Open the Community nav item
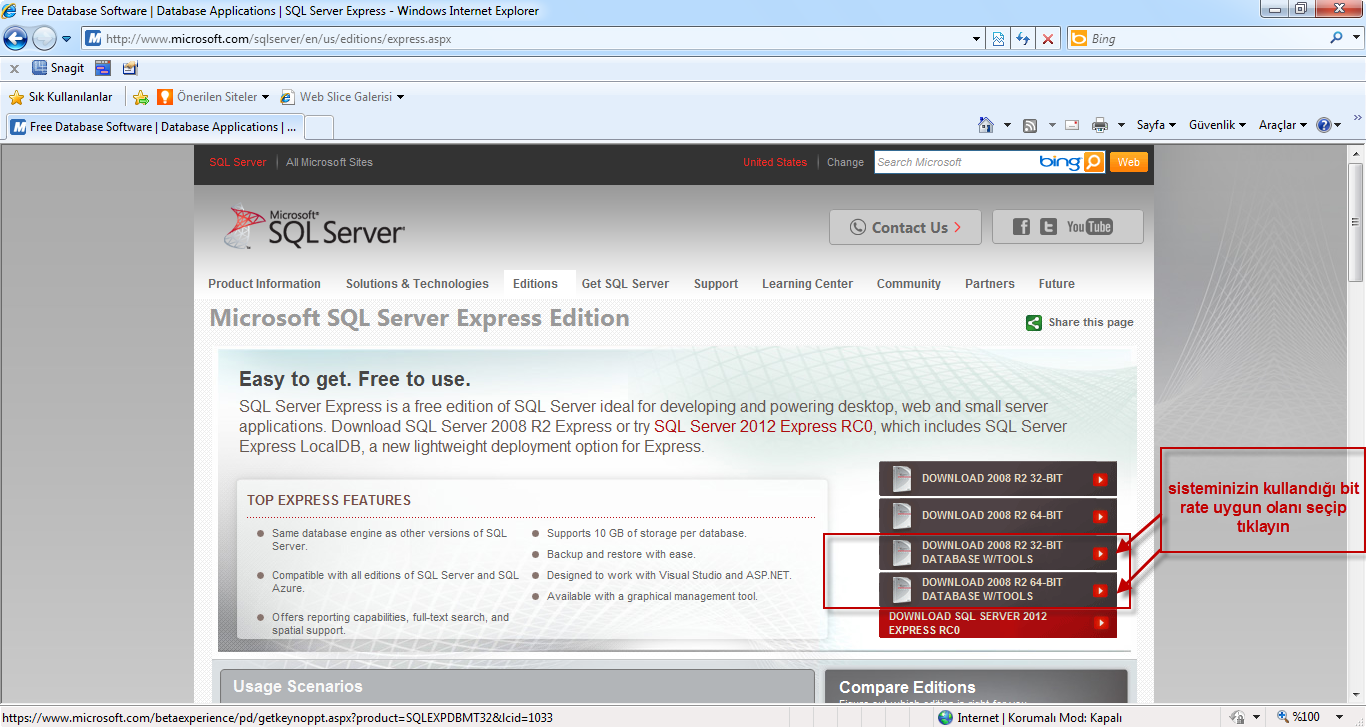1366x728 pixels. [x=909, y=284]
